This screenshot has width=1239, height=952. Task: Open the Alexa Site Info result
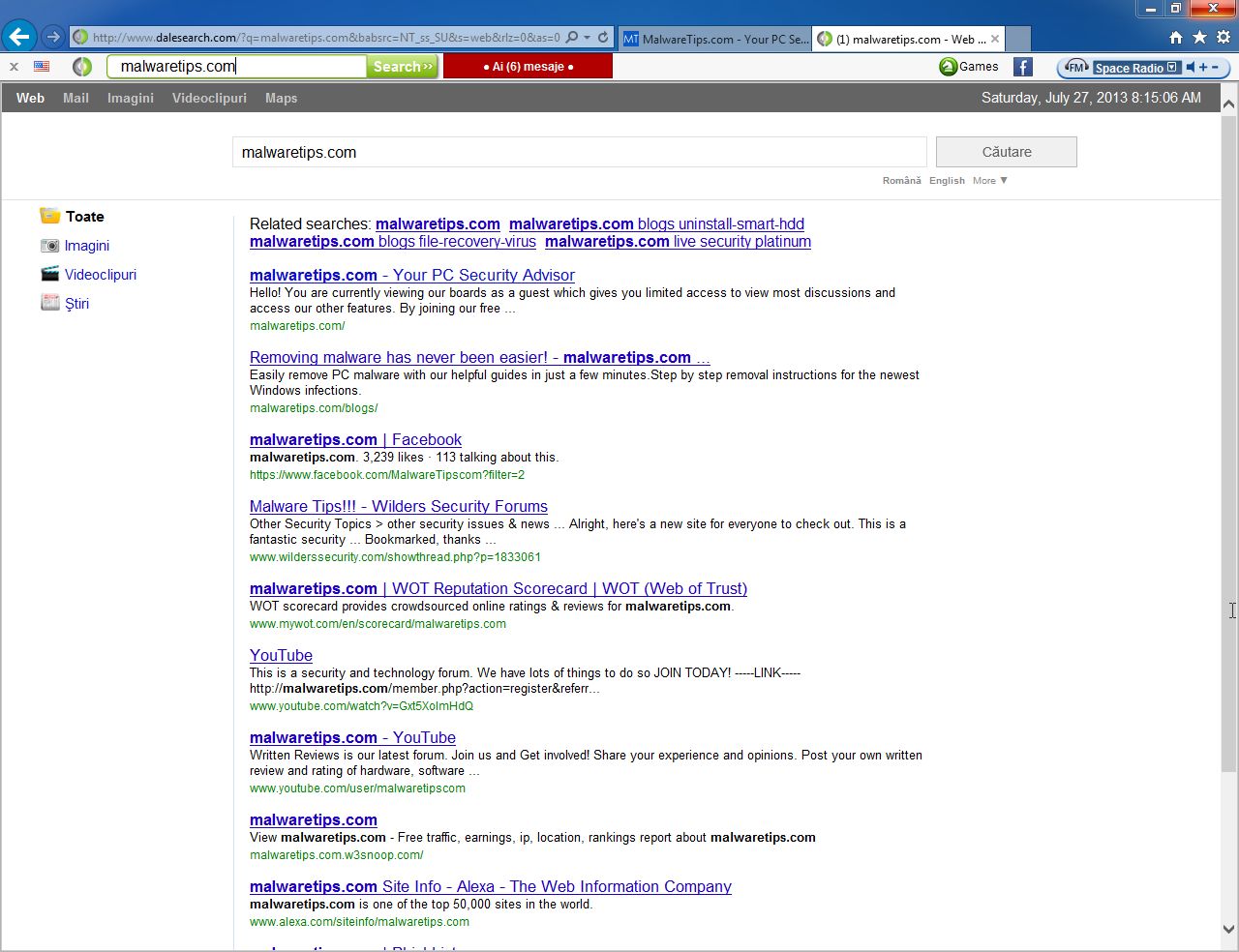(x=491, y=887)
